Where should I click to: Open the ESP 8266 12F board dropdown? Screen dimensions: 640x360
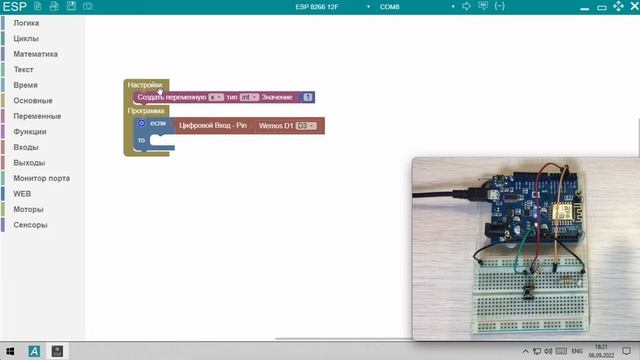pos(333,7)
